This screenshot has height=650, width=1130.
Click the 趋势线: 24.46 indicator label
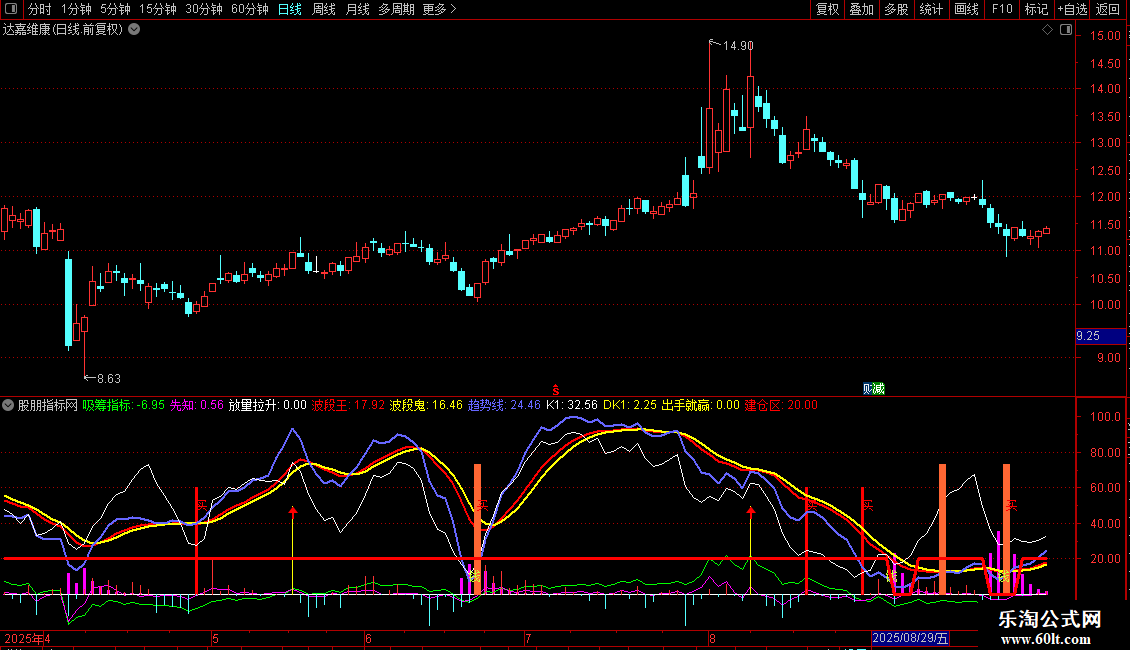click(x=504, y=405)
